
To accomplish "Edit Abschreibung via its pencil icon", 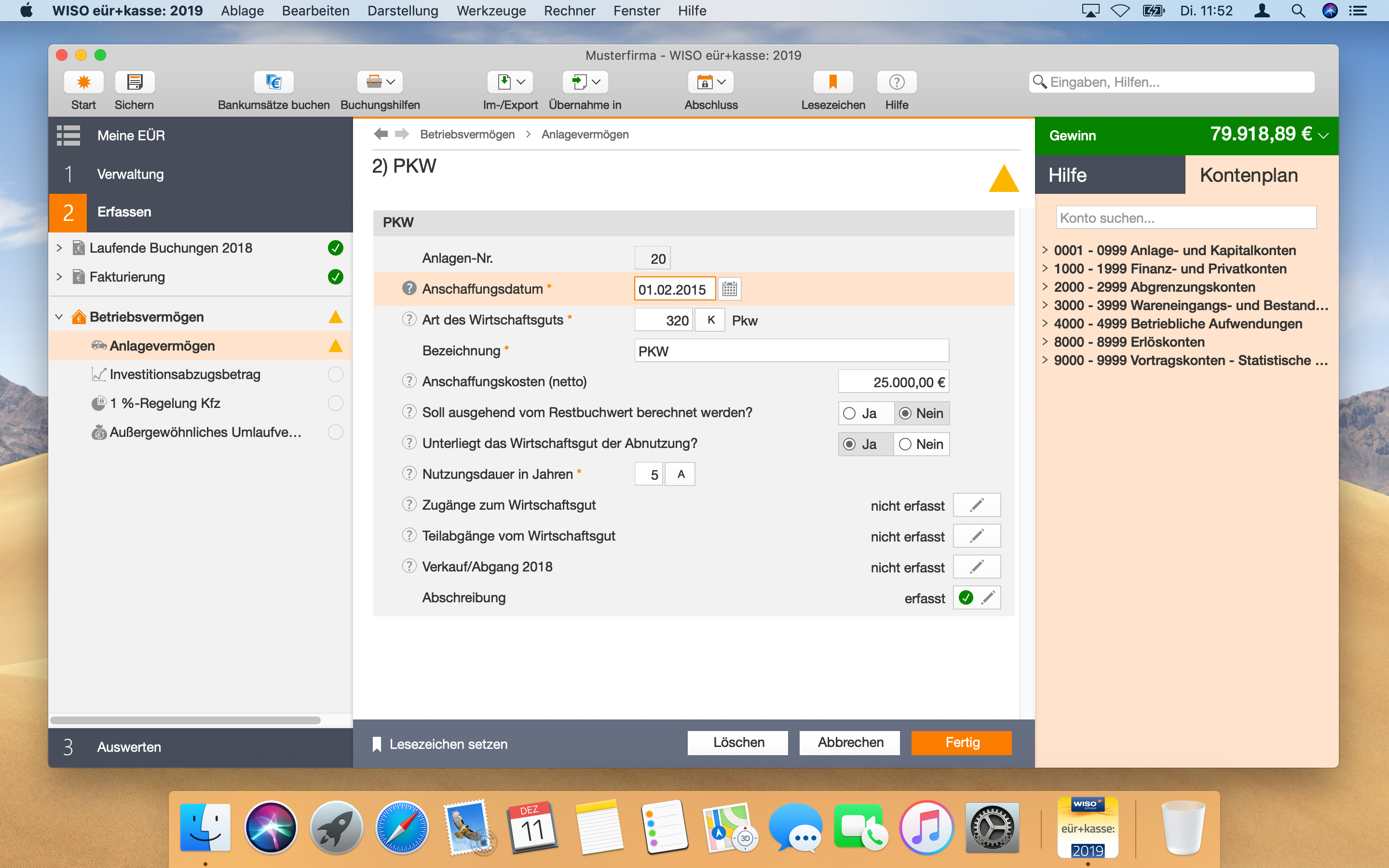I will (988, 597).
